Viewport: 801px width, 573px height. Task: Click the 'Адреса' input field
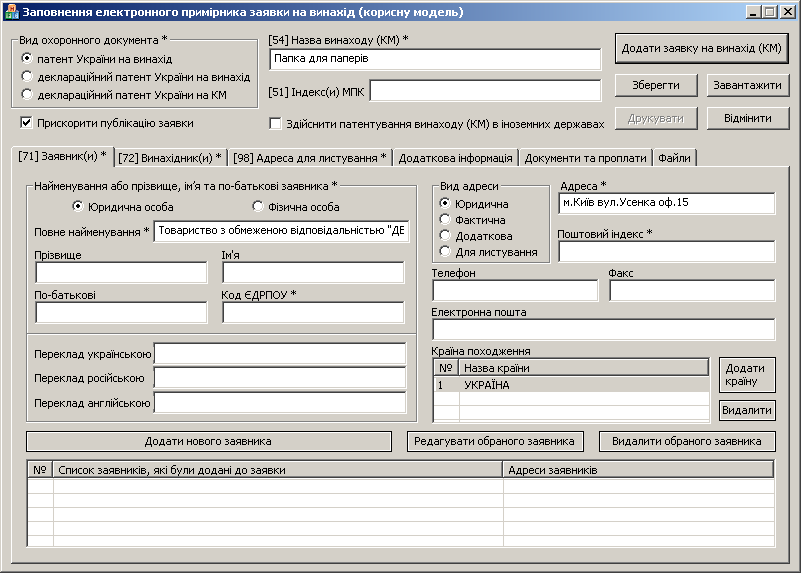(x=667, y=203)
